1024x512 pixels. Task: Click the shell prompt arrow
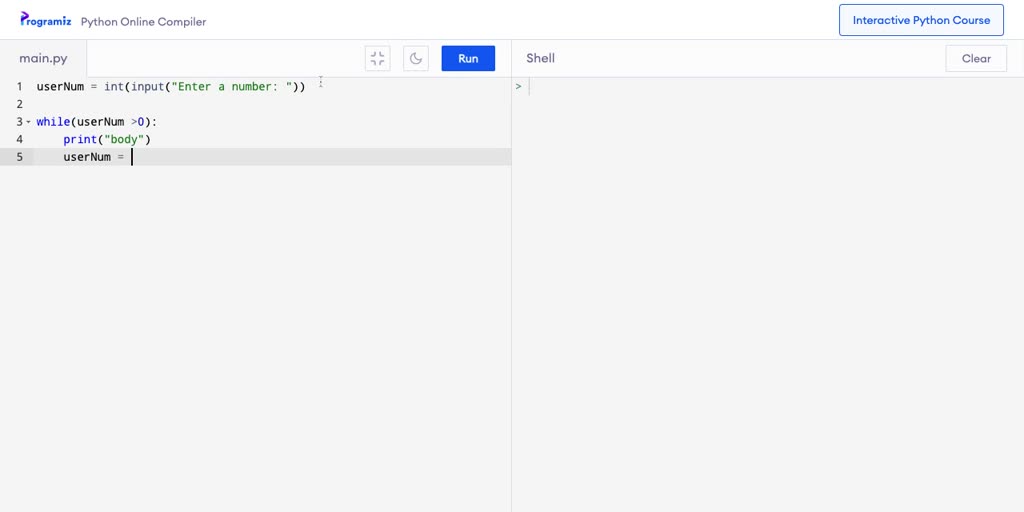coord(518,87)
